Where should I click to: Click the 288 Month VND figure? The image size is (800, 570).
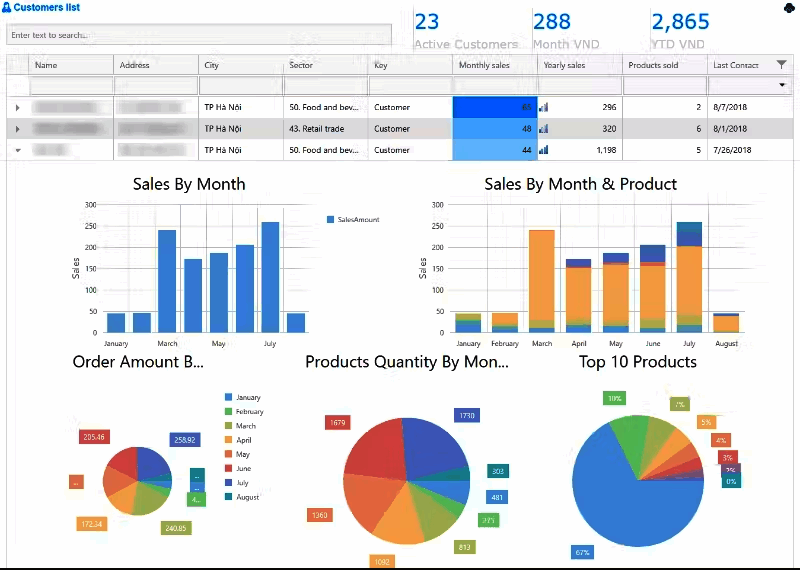(552, 21)
